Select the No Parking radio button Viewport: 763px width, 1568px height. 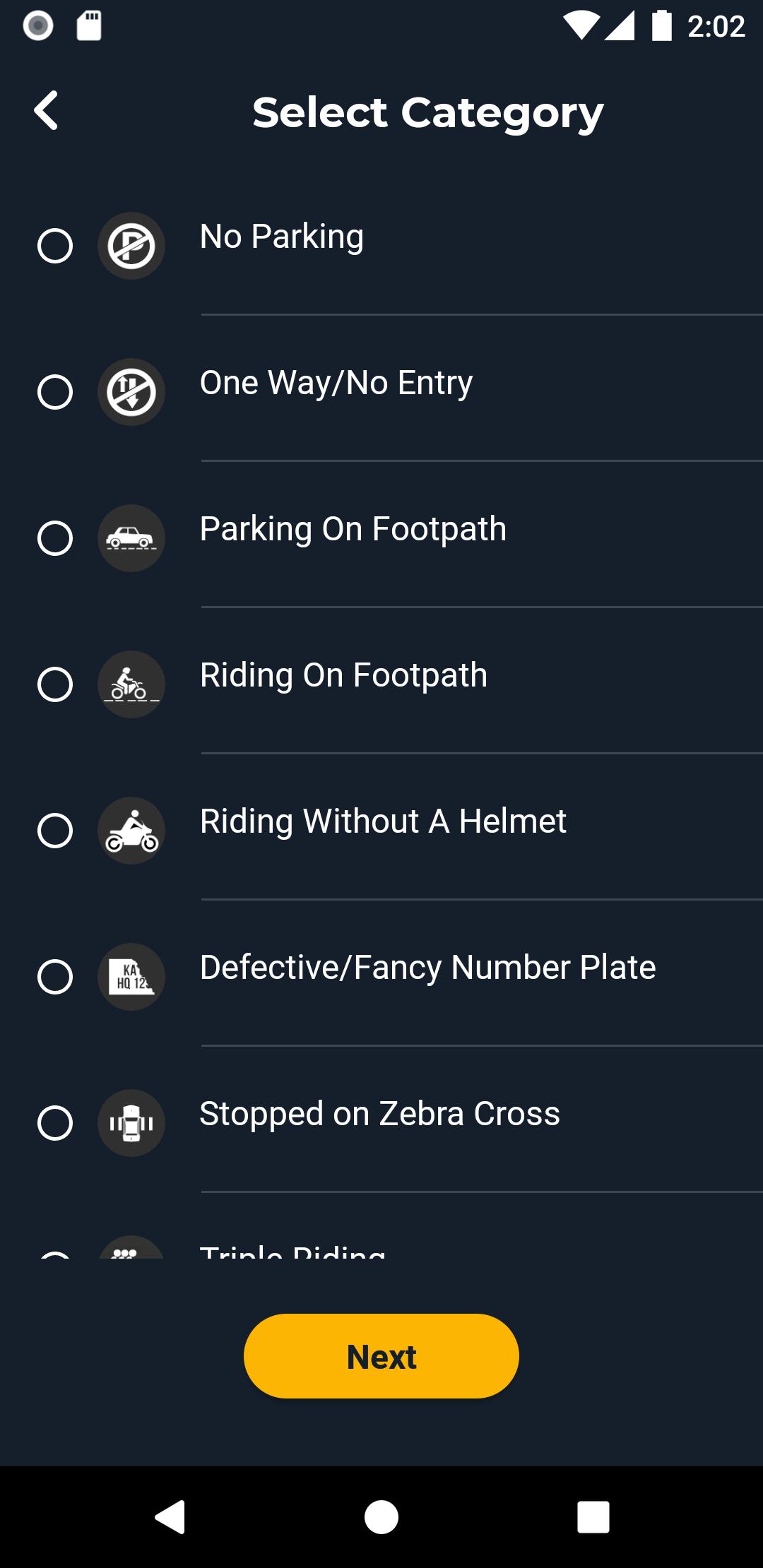coord(55,246)
